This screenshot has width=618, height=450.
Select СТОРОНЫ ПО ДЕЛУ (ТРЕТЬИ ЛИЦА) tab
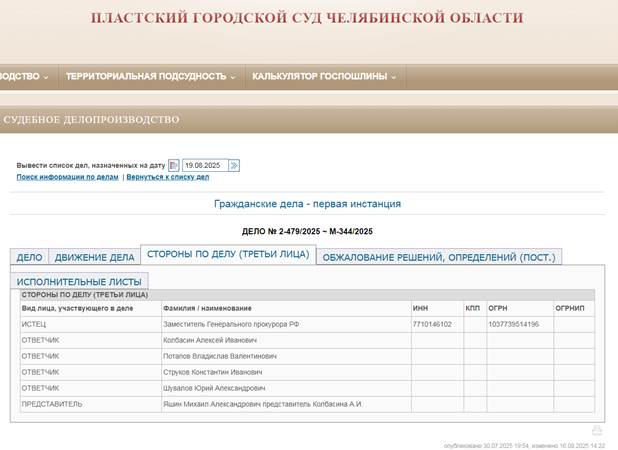click(x=228, y=254)
